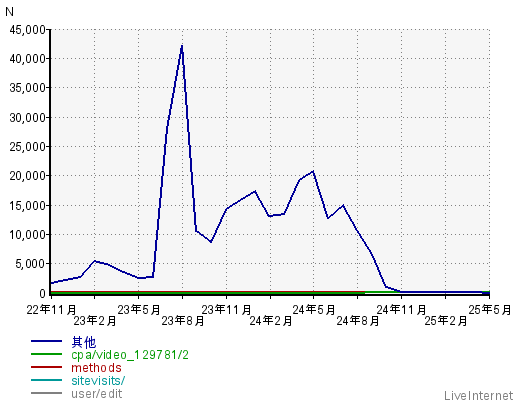Click the teal sitevisits legend color line
This screenshot has width=520, height=405.
(x=46, y=380)
